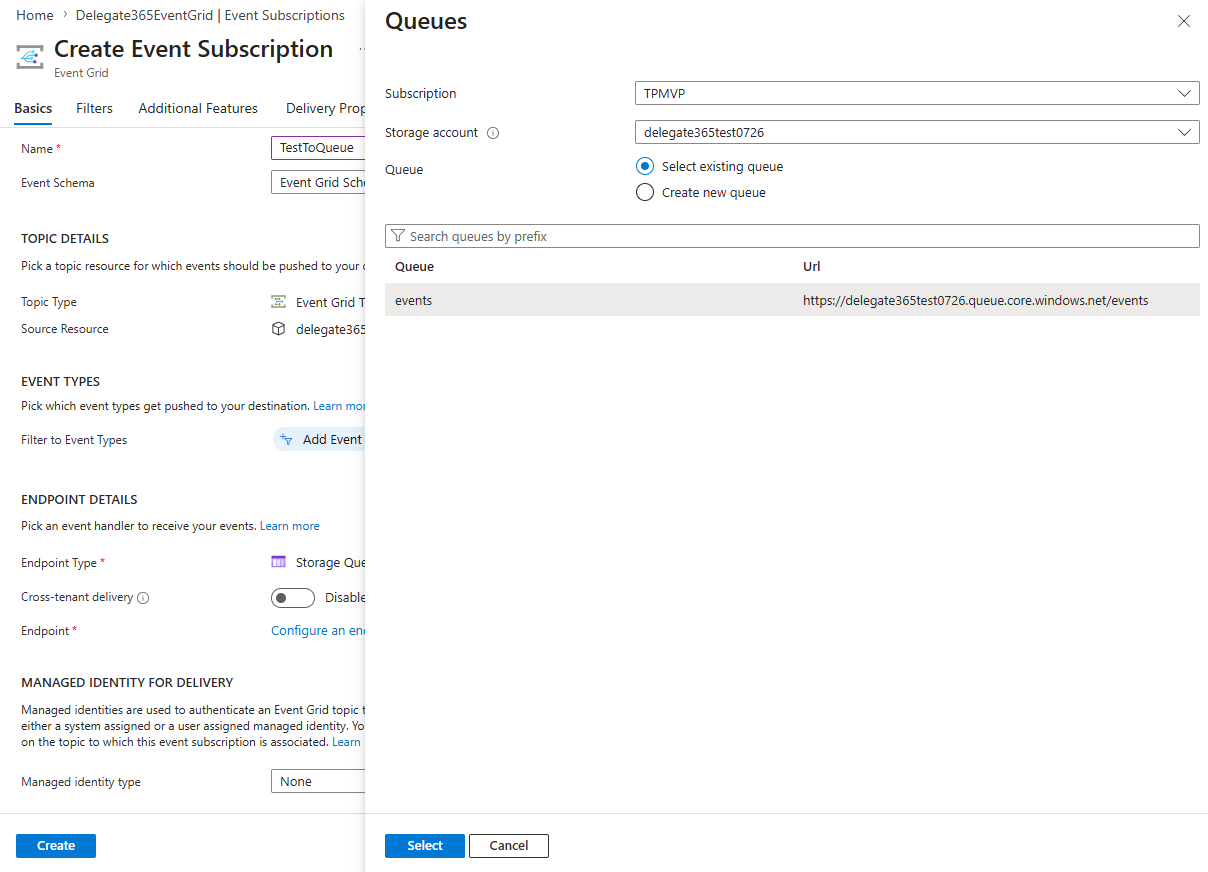Click the Cancel button
1208x872 pixels.
click(x=509, y=846)
